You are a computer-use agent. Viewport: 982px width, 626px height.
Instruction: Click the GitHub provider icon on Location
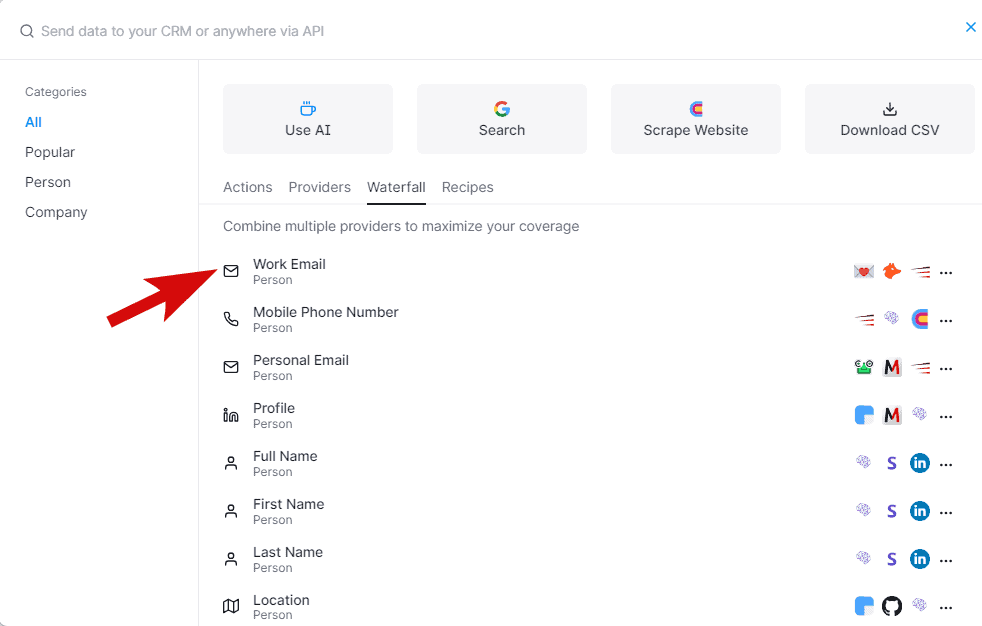tap(892, 606)
